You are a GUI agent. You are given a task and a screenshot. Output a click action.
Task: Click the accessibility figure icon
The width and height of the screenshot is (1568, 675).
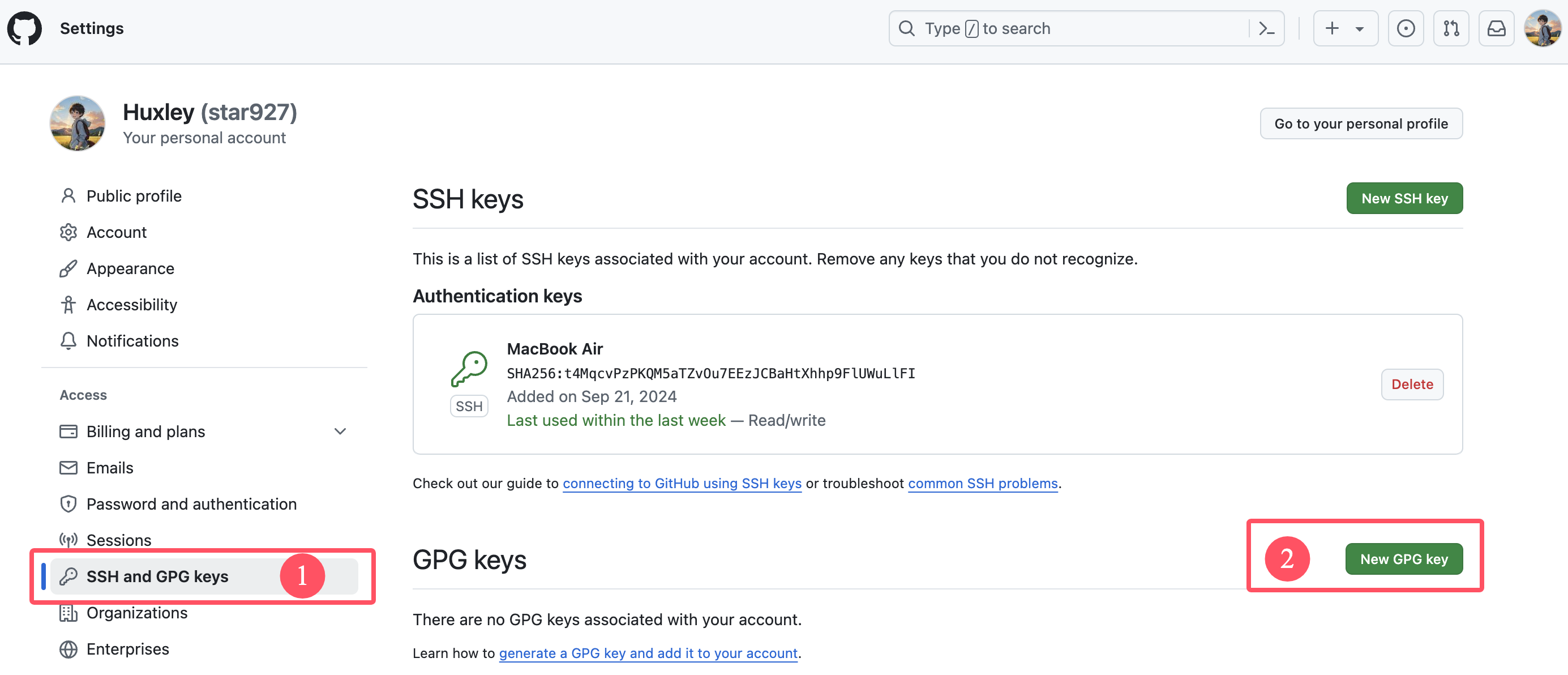click(68, 304)
